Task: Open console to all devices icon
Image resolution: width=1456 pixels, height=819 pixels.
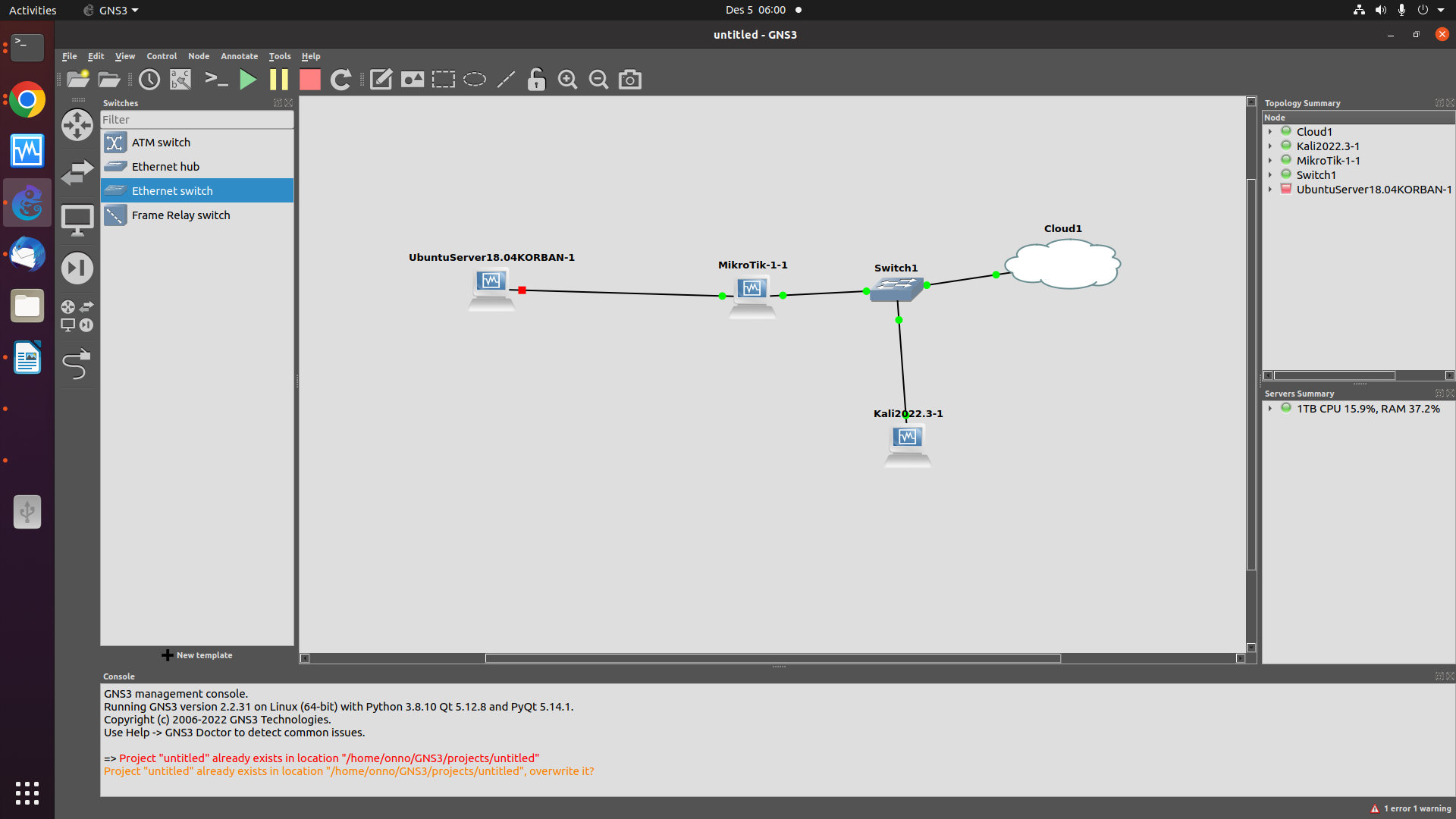Action: click(x=216, y=80)
